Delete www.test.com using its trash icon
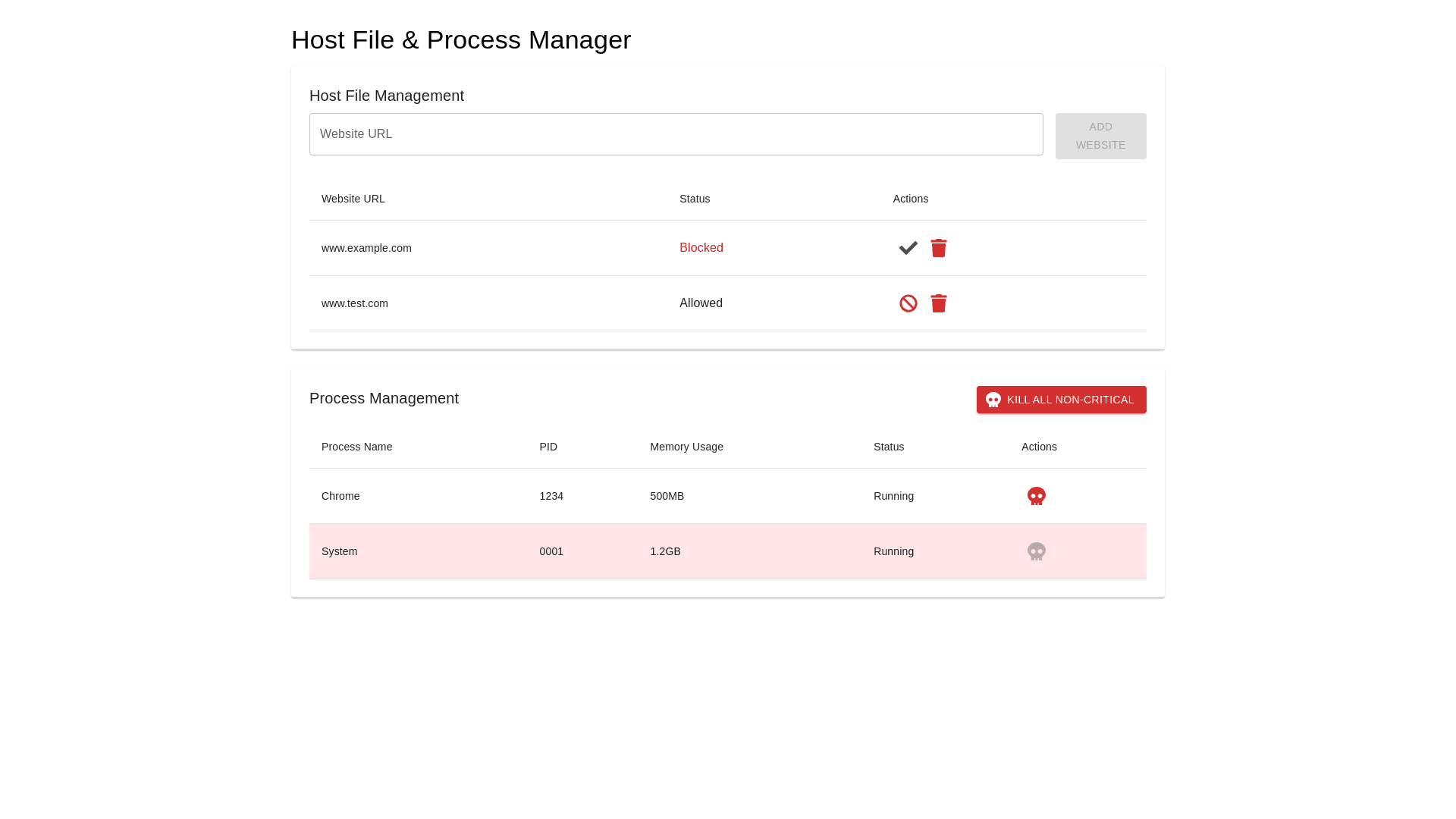The height and width of the screenshot is (819, 1456). [938, 303]
